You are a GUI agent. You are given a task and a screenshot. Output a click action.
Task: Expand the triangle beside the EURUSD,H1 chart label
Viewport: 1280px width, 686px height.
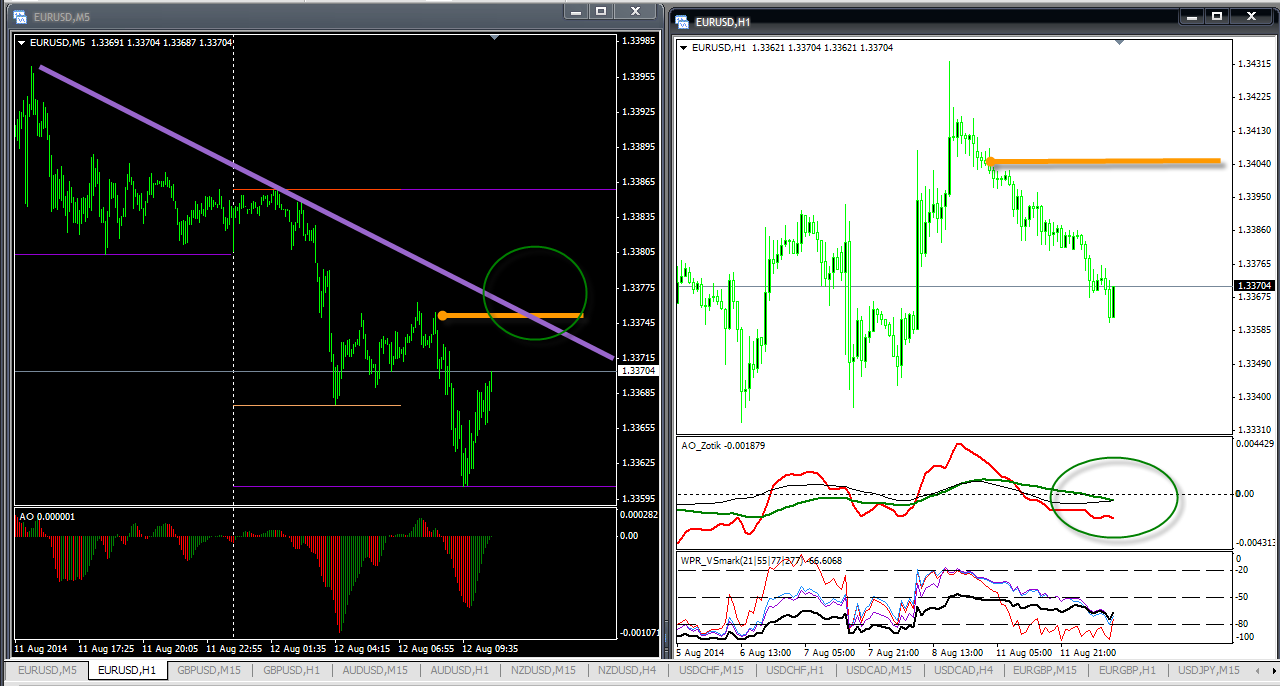(683, 47)
